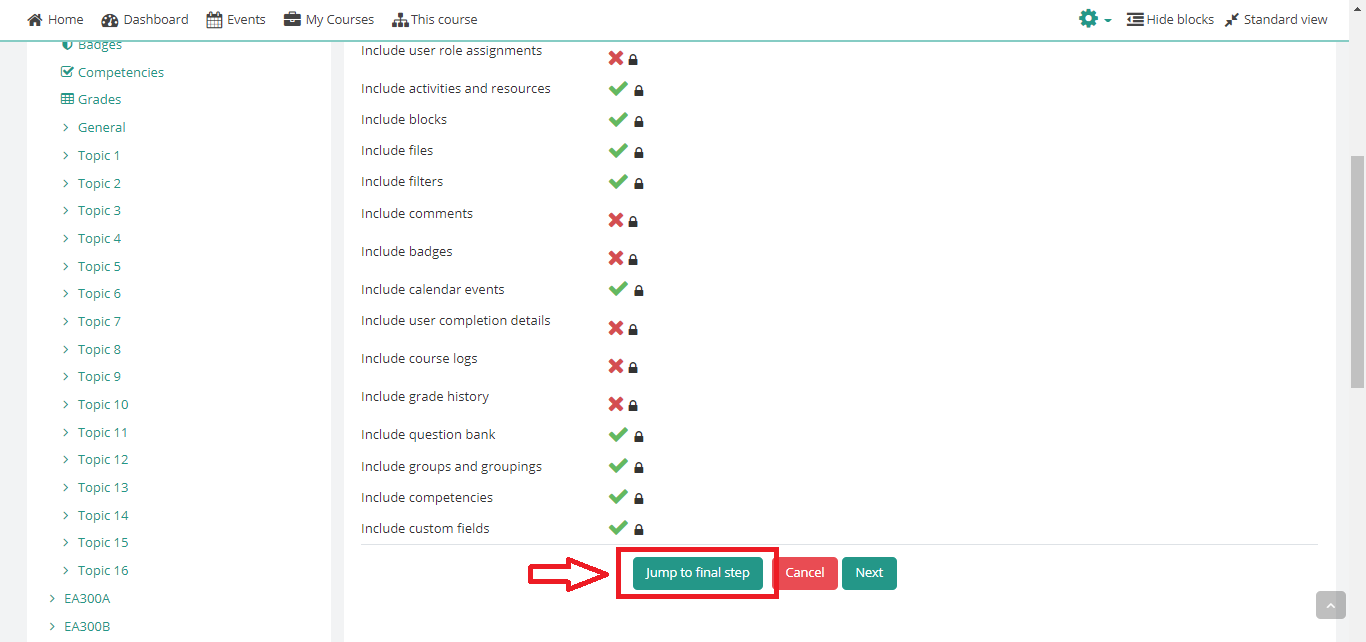Click lock icon beside Include custom fields

pos(639,529)
